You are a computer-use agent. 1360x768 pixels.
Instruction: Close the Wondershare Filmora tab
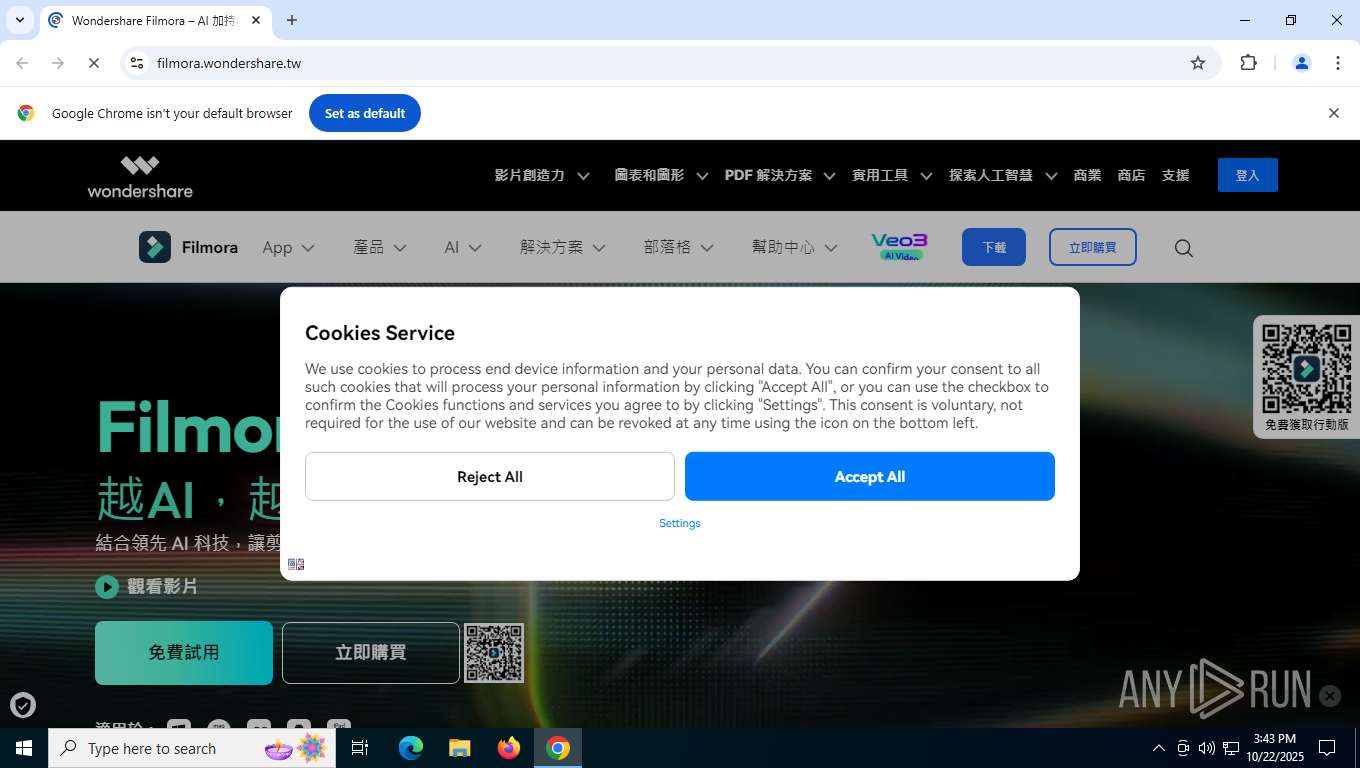(256, 20)
